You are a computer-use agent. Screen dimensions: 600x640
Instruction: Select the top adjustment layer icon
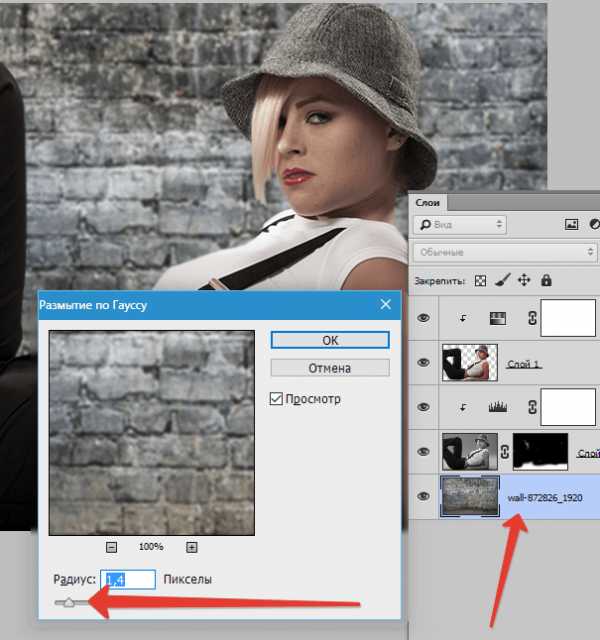point(498,318)
